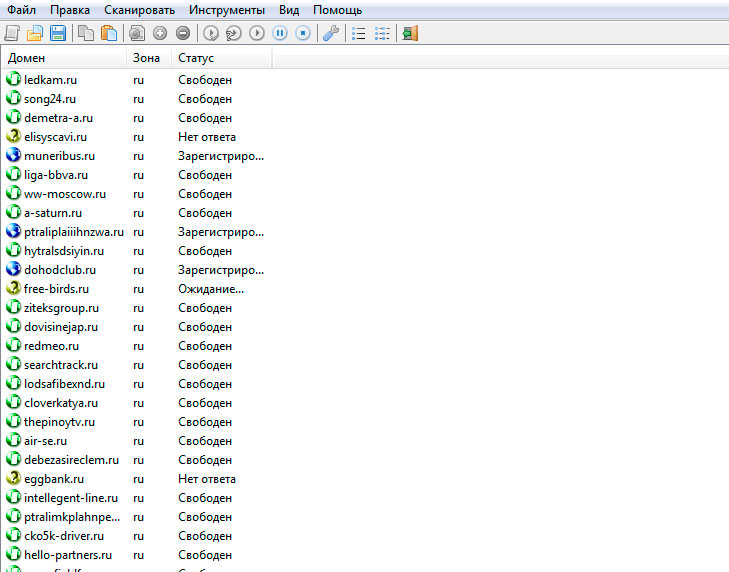The height and width of the screenshot is (572, 729).
Task: Select the cko5k-driver.ru domain
Action: (64, 536)
